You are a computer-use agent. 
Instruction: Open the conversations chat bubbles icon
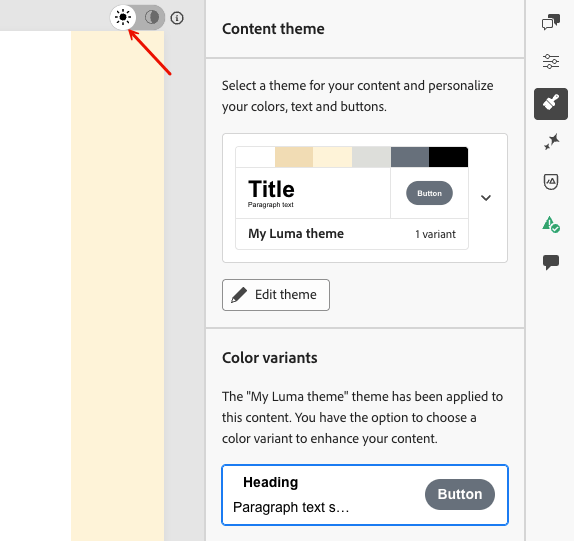coord(551,22)
